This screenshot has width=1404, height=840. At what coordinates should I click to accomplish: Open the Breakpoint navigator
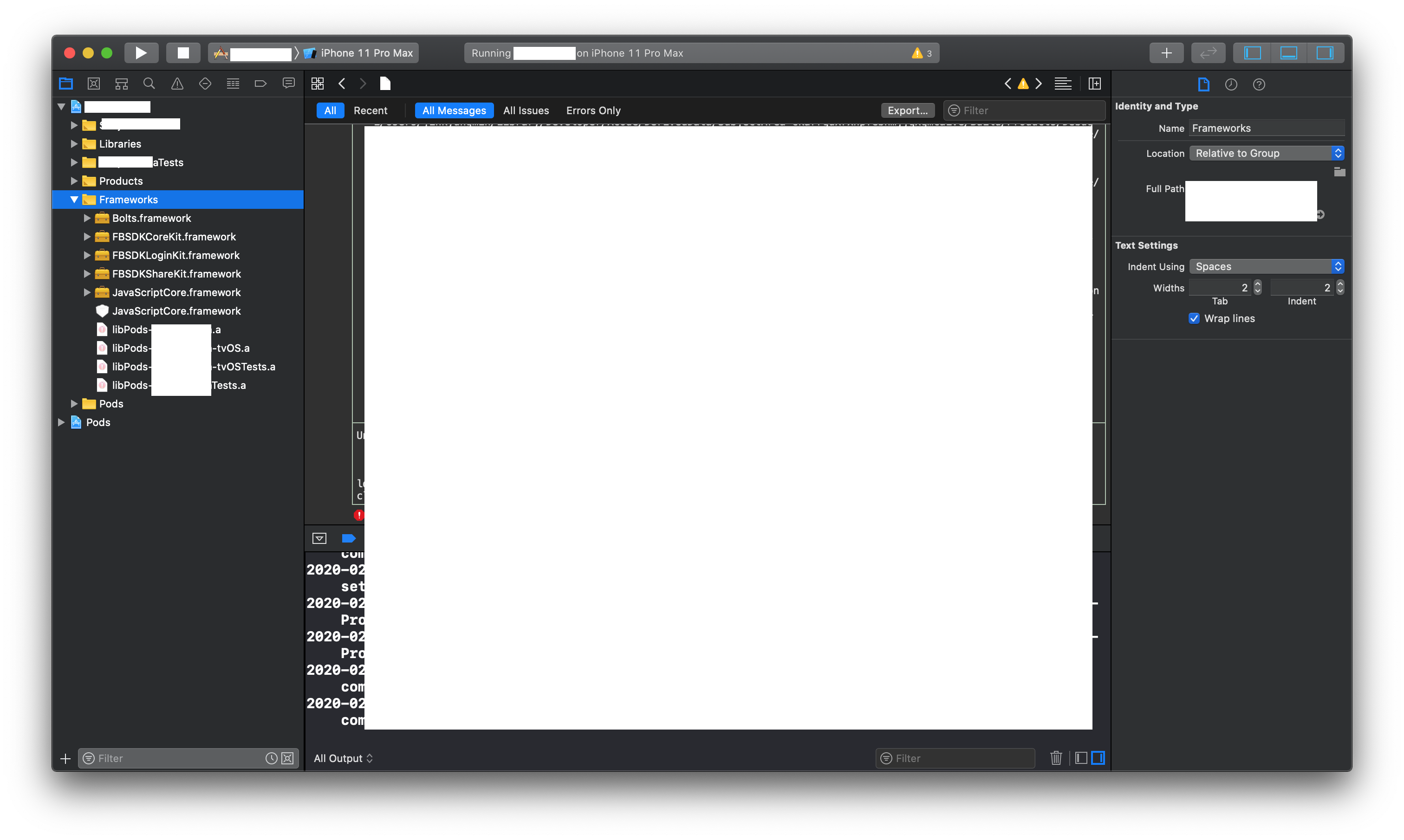point(260,84)
